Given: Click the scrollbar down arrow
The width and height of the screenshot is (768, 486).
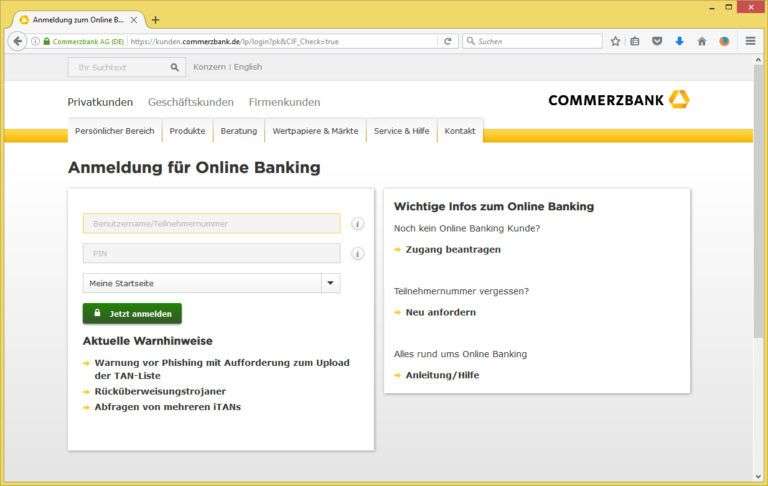Looking at the screenshot, I should [x=758, y=476].
